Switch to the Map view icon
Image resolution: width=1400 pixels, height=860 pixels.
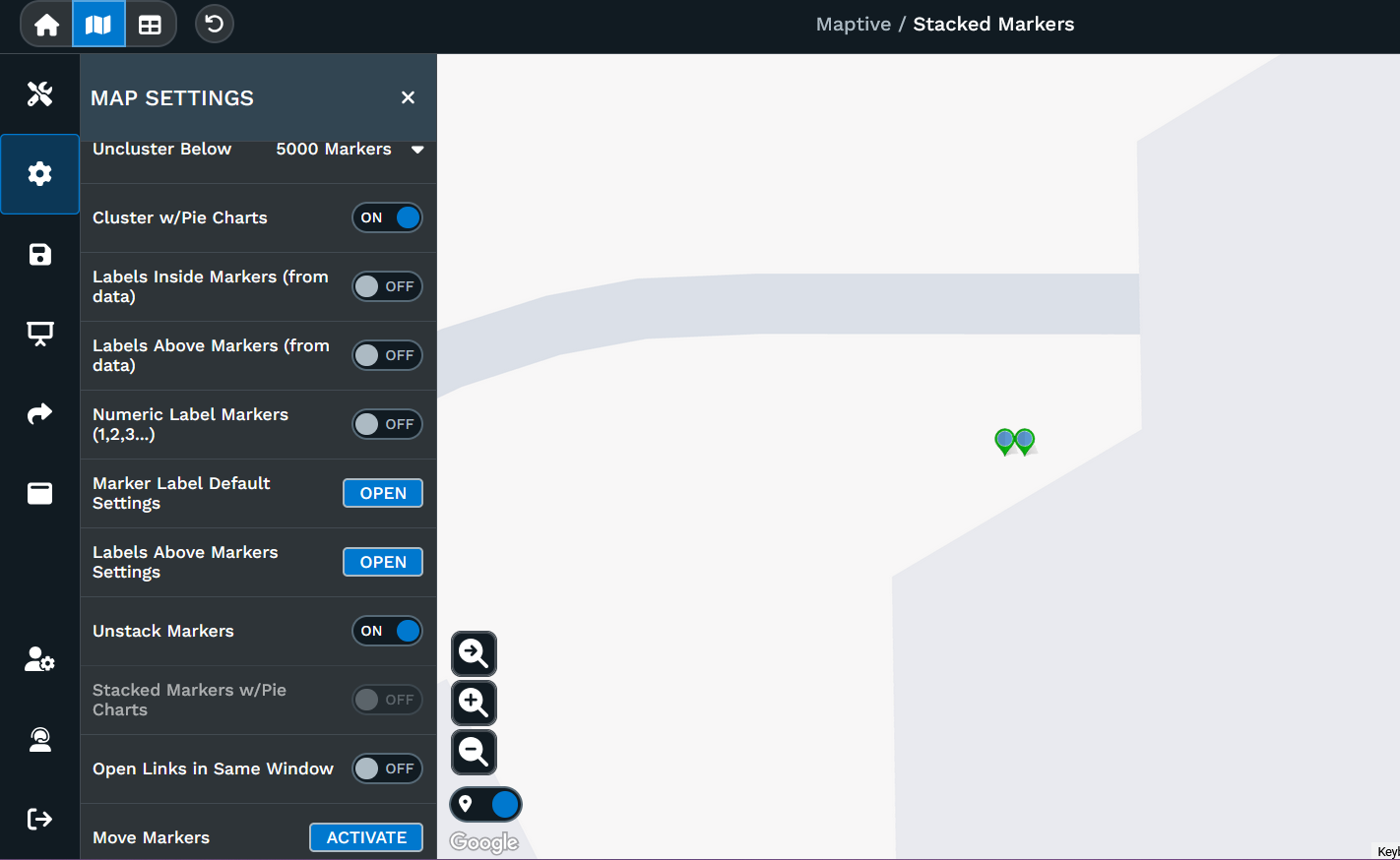coord(98,25)
